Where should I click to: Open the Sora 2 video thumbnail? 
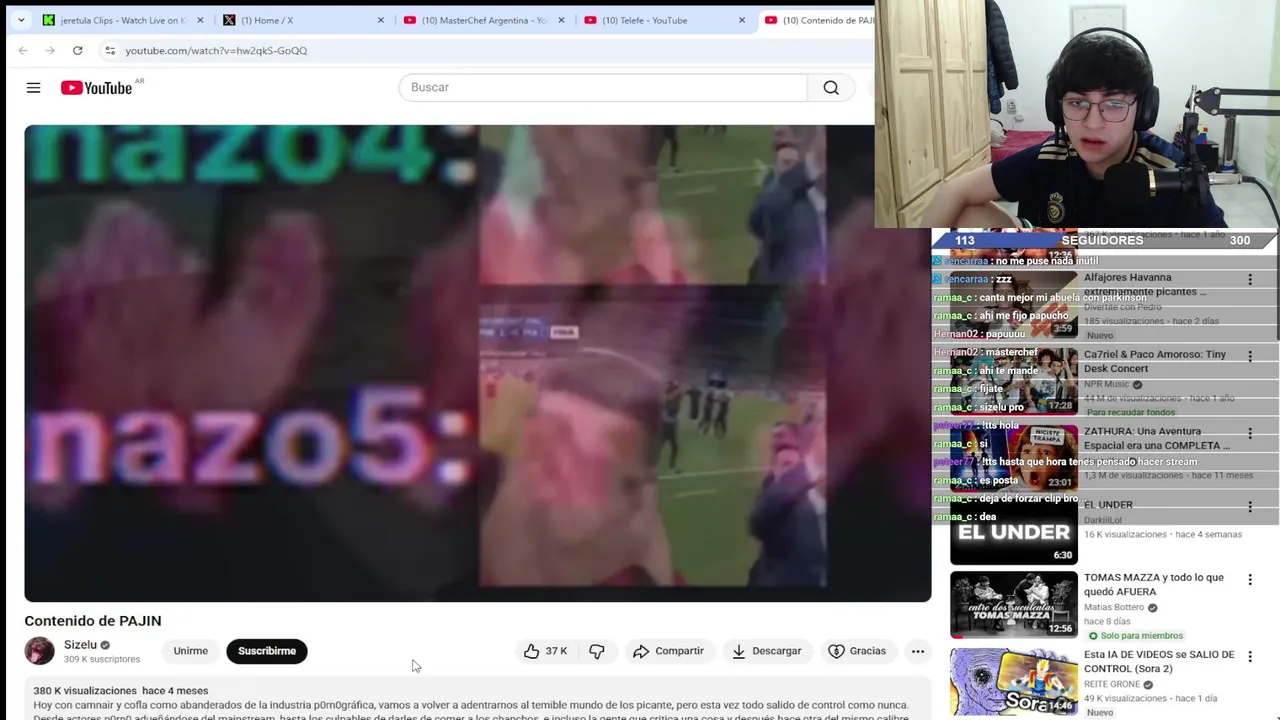tap(1013, 682)
